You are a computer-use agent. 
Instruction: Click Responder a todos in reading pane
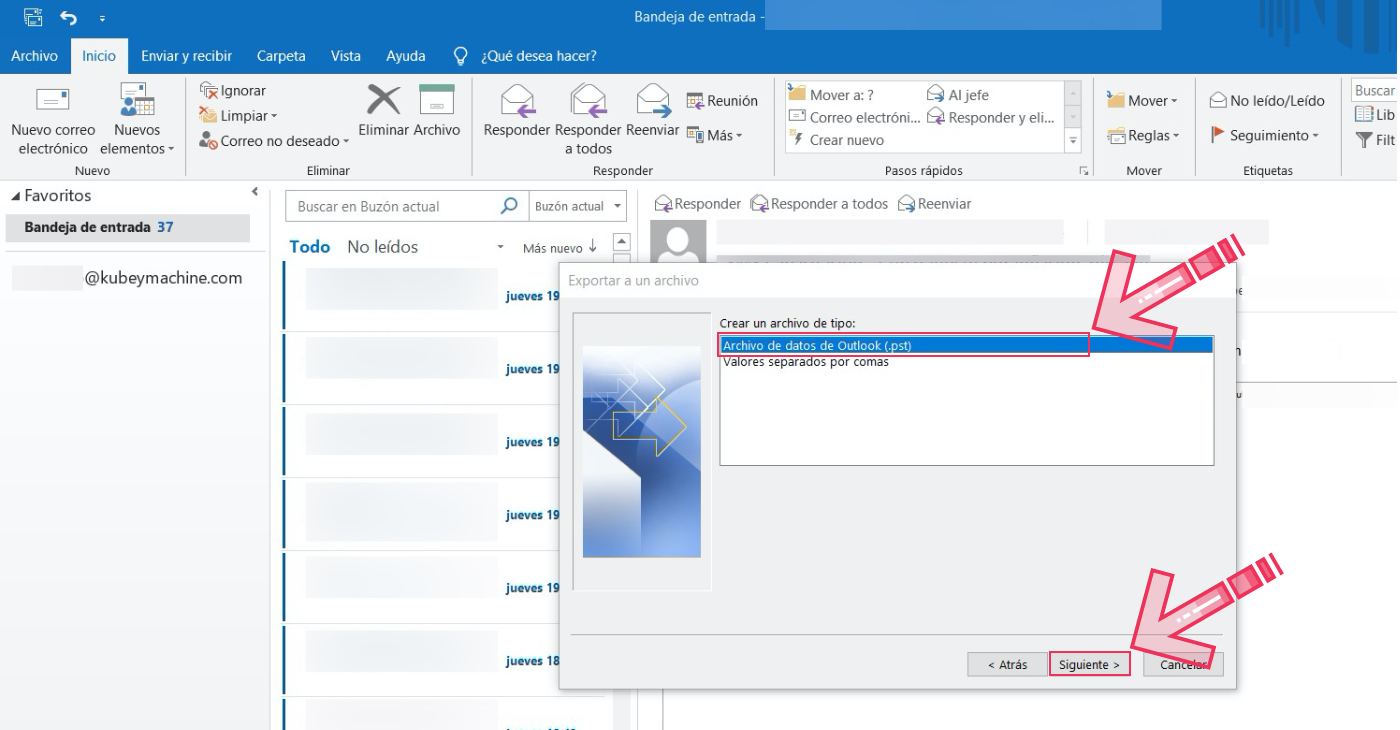click(x=819, y=204)
